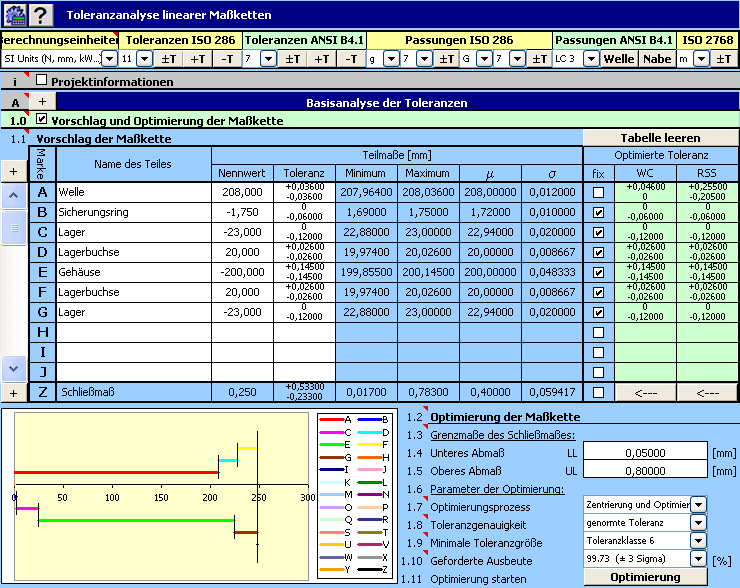Click nominal value 208,000 cell
740x588 pixels.
point(243,192)
